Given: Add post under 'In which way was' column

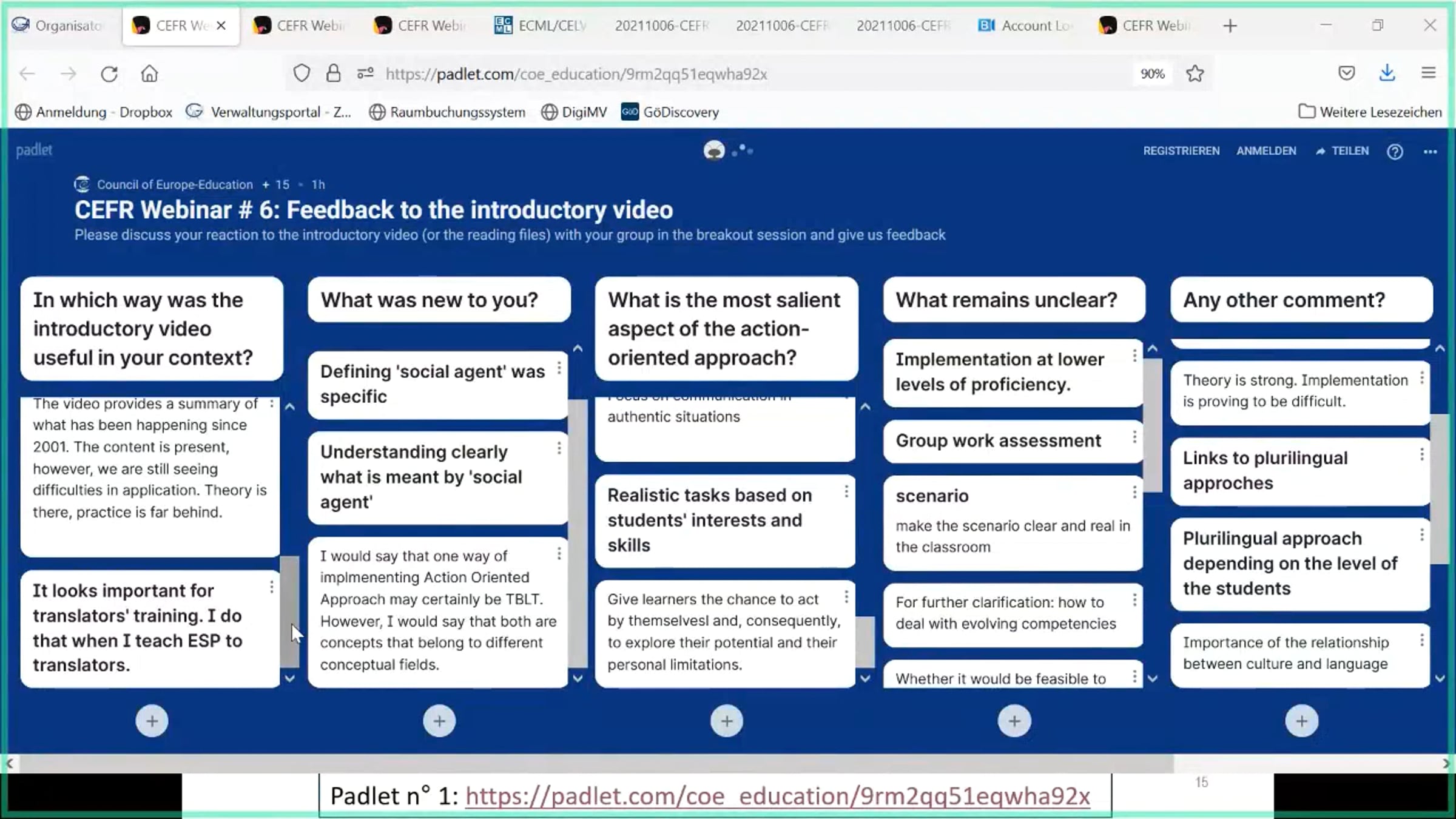Looking at the screenshot, I should point(152,721).
